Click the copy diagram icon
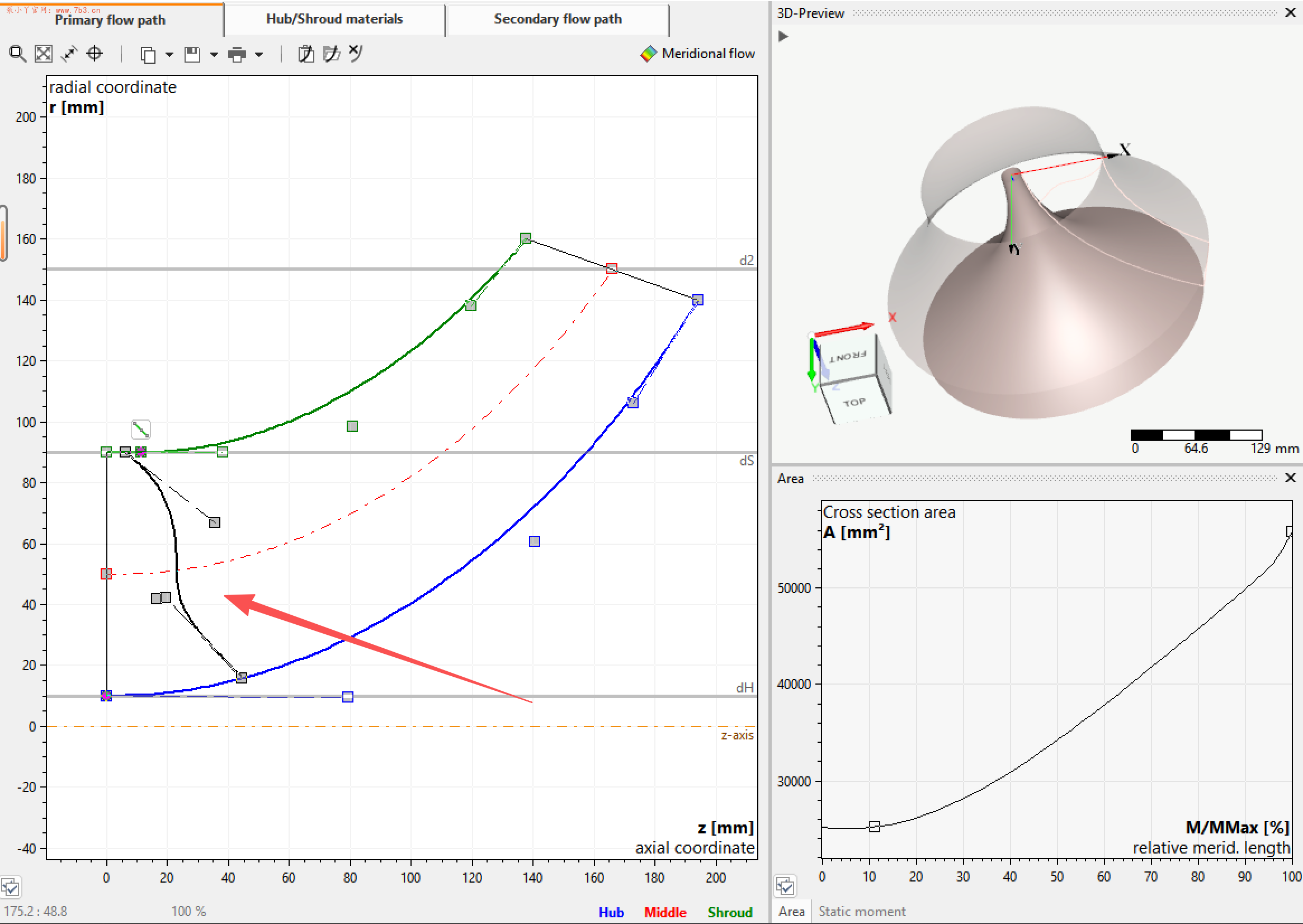The height and width of the screenshot is (924, 1303). pyautogui.click(x=148, y=55)
